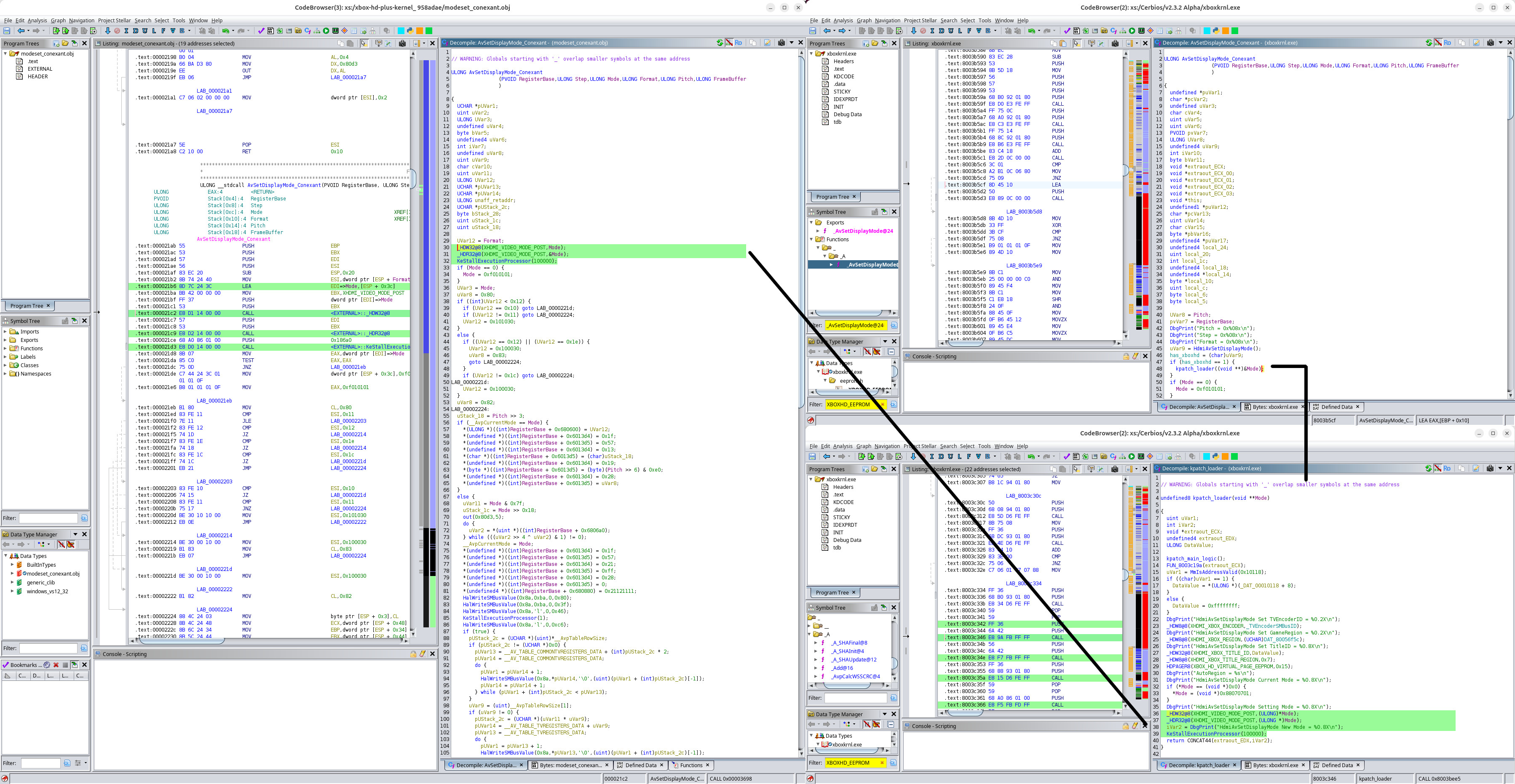Click the Function 'F' navigation icon in left toolbar
Image resolution: width=1515 pixels, height=784 pixels.
coord(163,31)
